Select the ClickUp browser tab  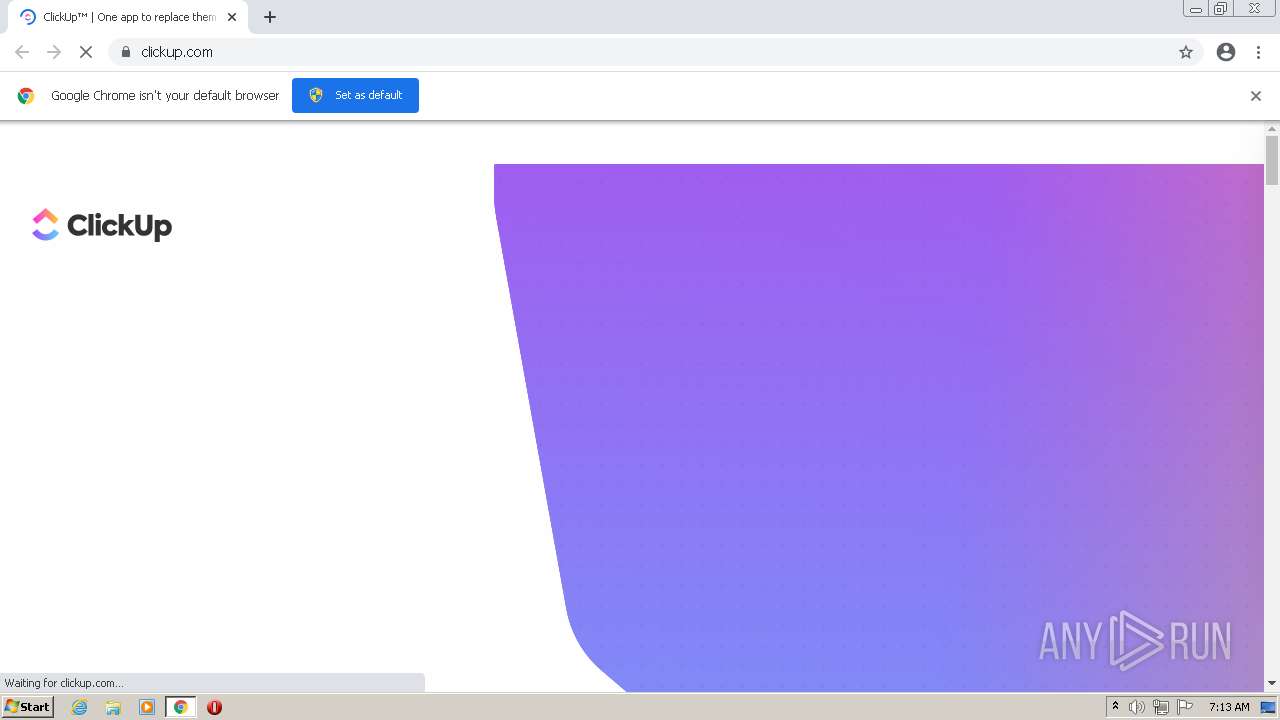(128, 17)
